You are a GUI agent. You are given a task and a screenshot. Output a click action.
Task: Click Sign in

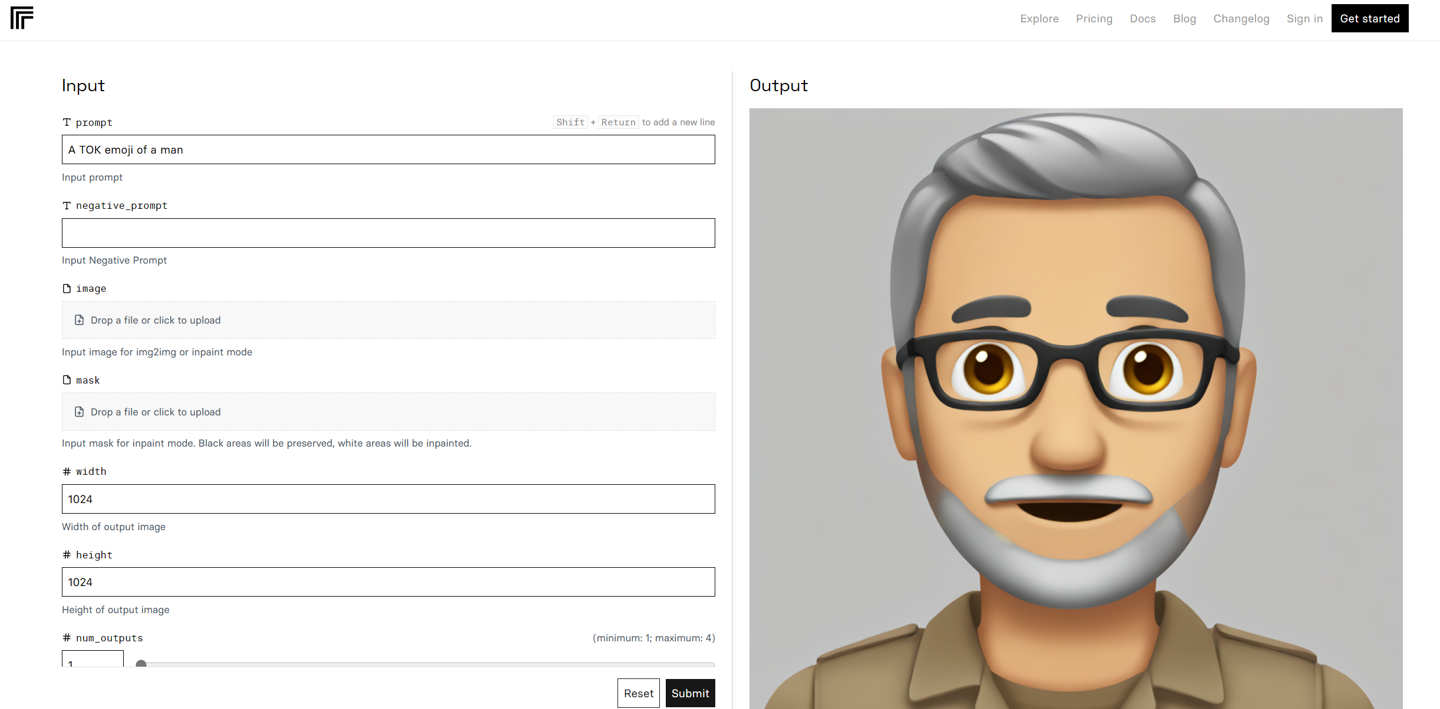[1304, 19]
